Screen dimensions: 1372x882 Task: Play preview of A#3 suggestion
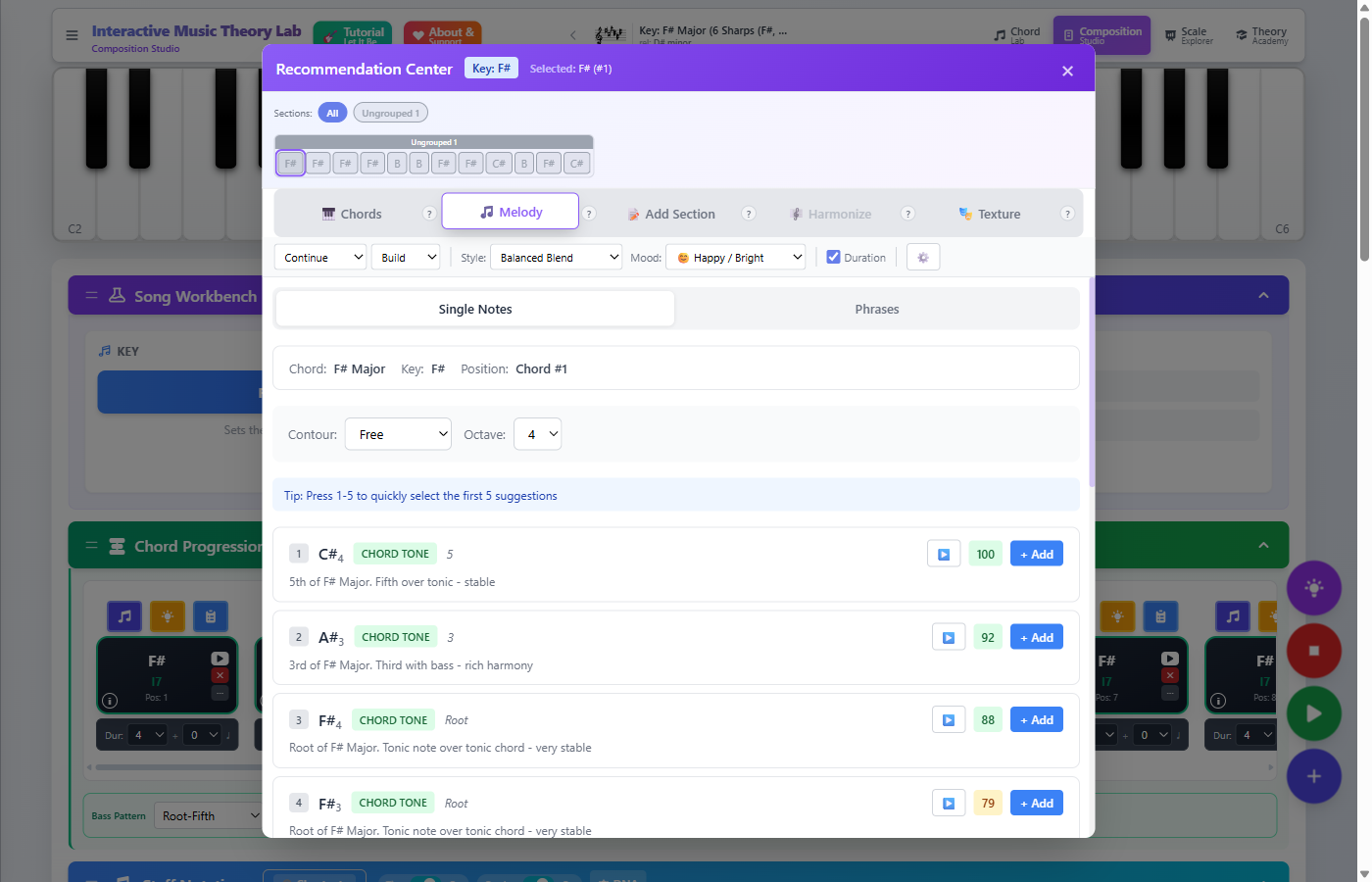pyautogui.click(x=948, y=638)
